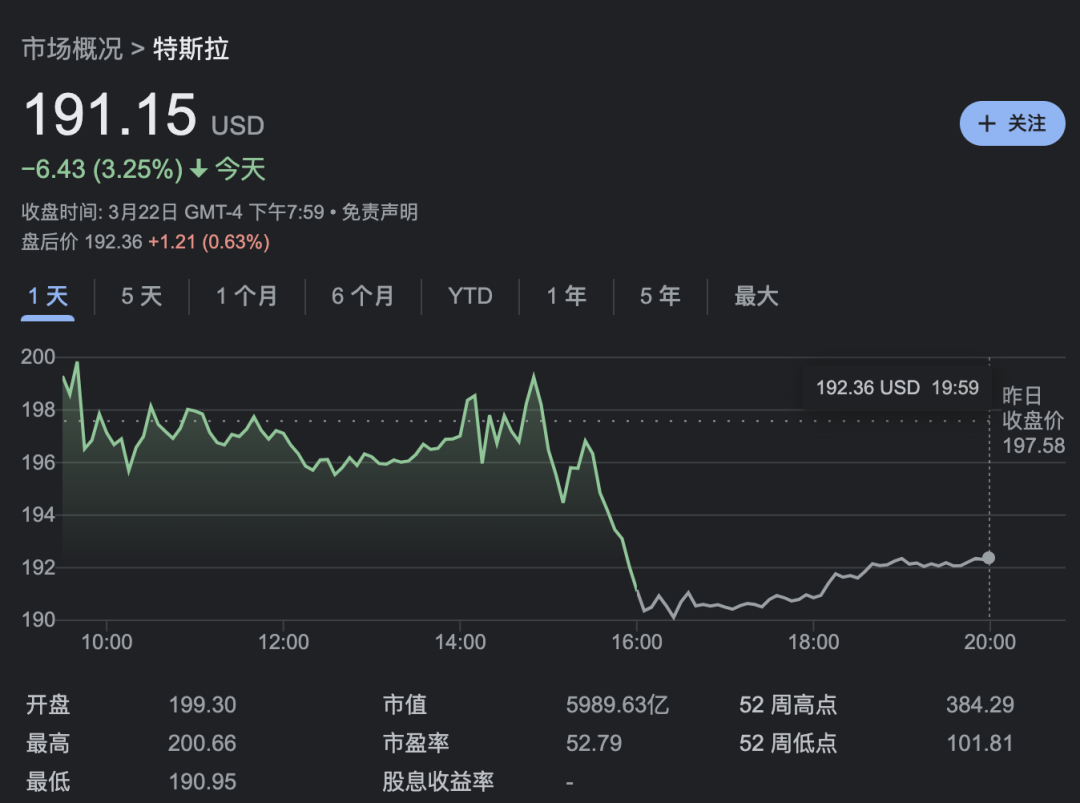Click the 股息收益率 label
The image size is (1080, 803).
438,782
